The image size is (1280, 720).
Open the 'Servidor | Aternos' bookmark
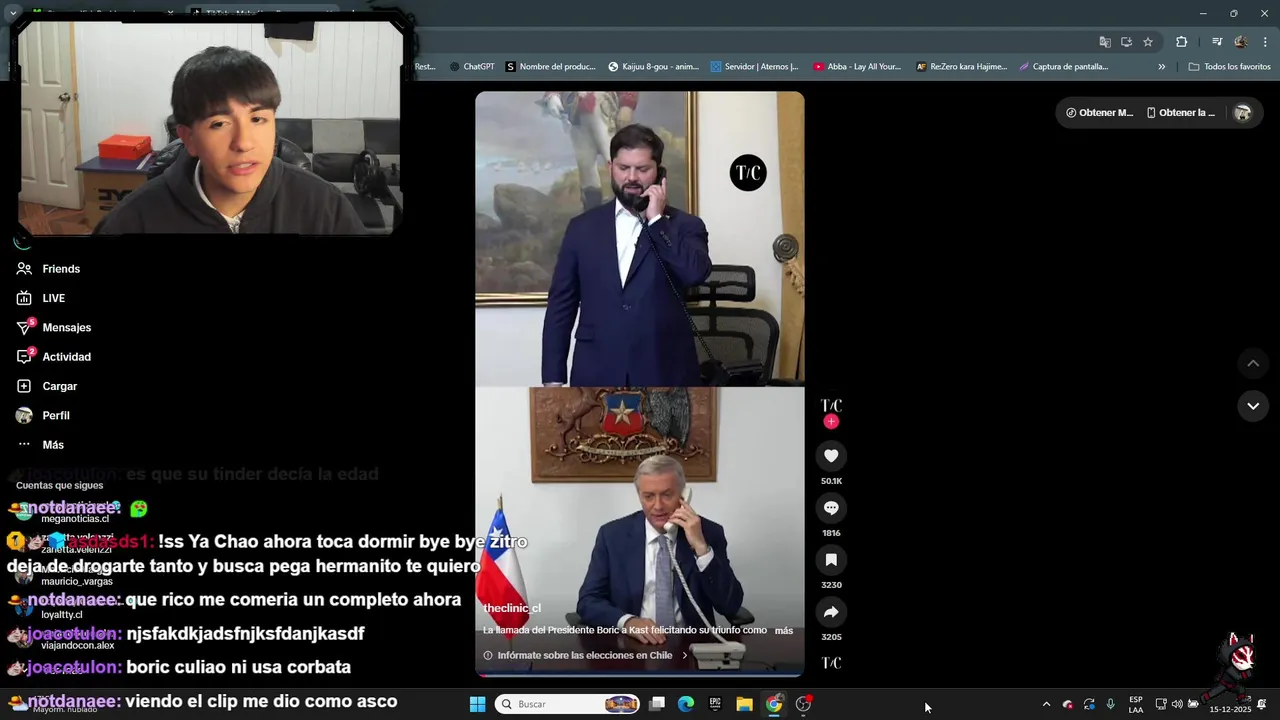click(754, 67)
